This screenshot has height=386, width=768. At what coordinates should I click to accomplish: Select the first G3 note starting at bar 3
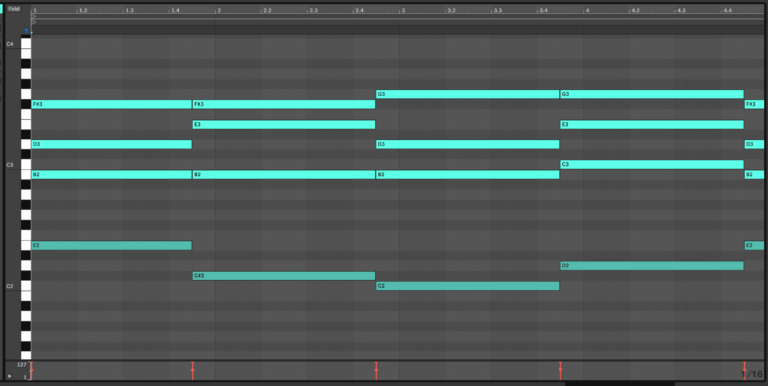click(x=467, y=94)
